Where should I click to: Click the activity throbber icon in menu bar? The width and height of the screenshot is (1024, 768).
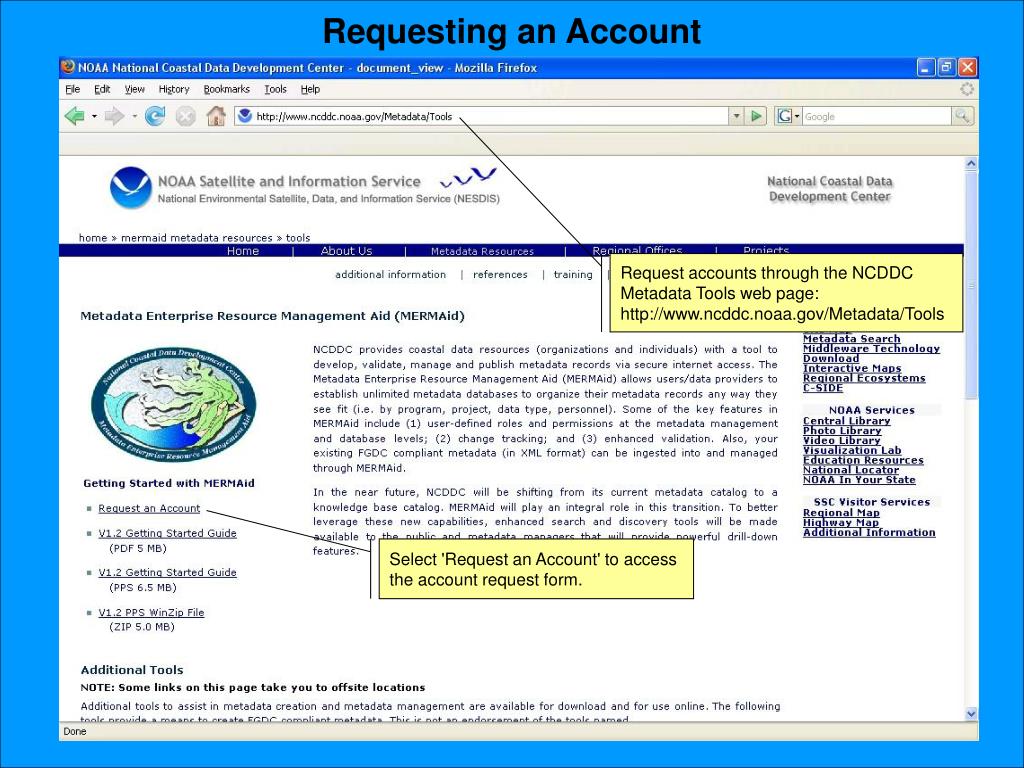(x=967, y=89)
